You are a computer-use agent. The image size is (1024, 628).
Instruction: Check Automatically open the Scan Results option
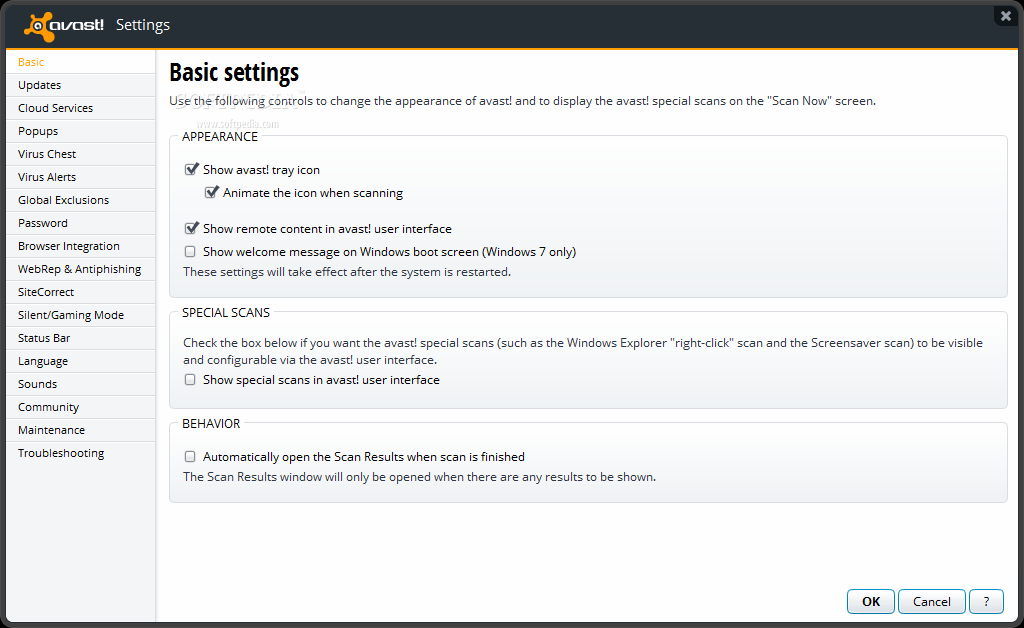[x=190, y=456]
